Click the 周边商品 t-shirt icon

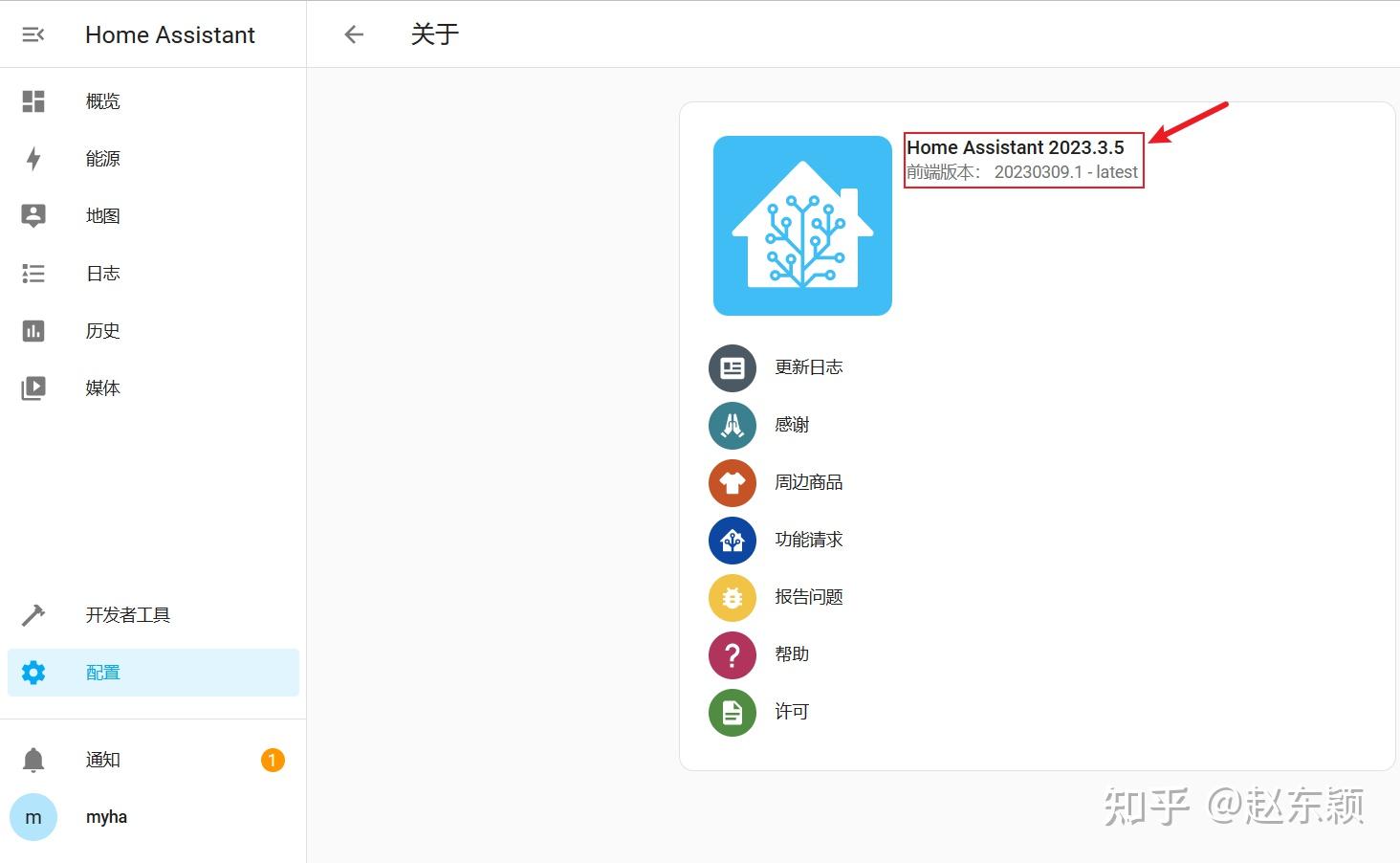tap(733, 483)
